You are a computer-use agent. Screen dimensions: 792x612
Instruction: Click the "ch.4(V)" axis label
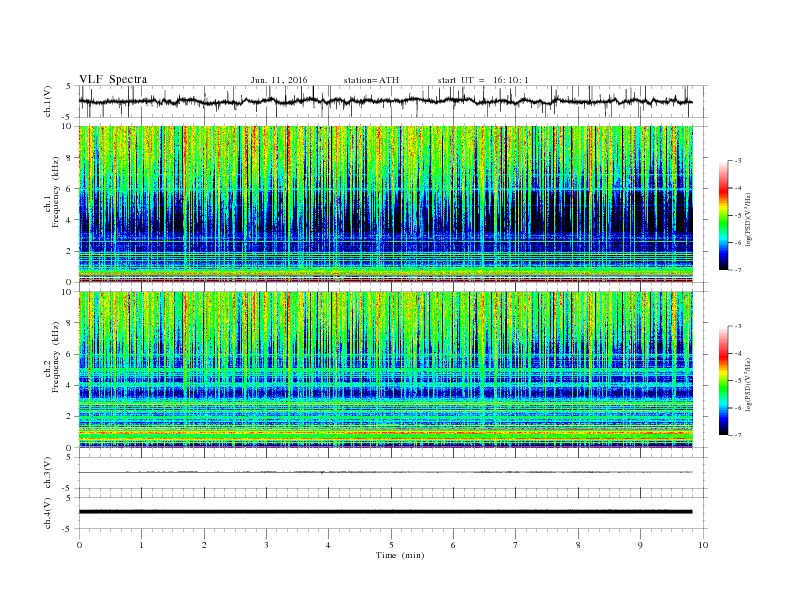[48, 513]
